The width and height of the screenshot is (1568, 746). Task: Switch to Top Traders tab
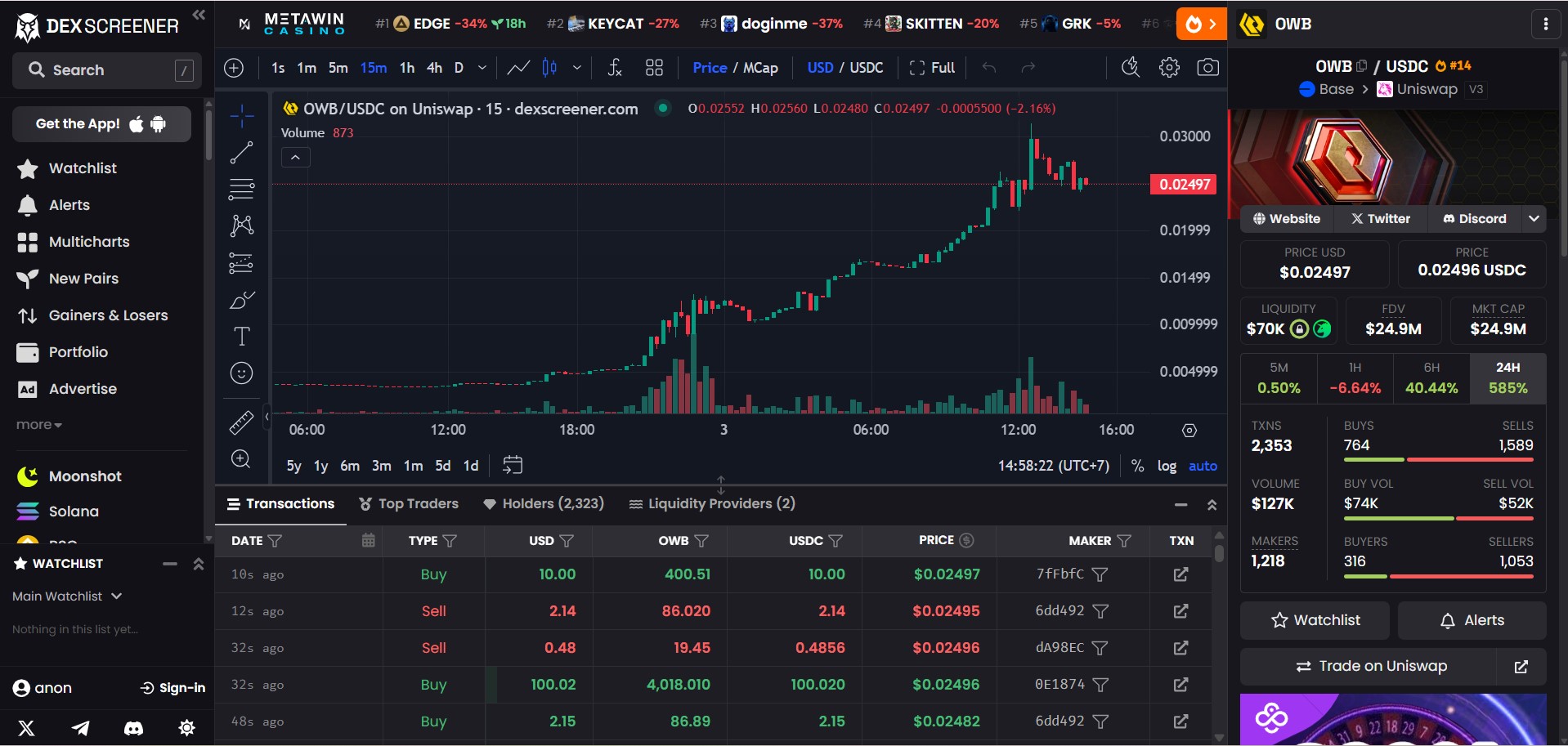coord(409,503)
